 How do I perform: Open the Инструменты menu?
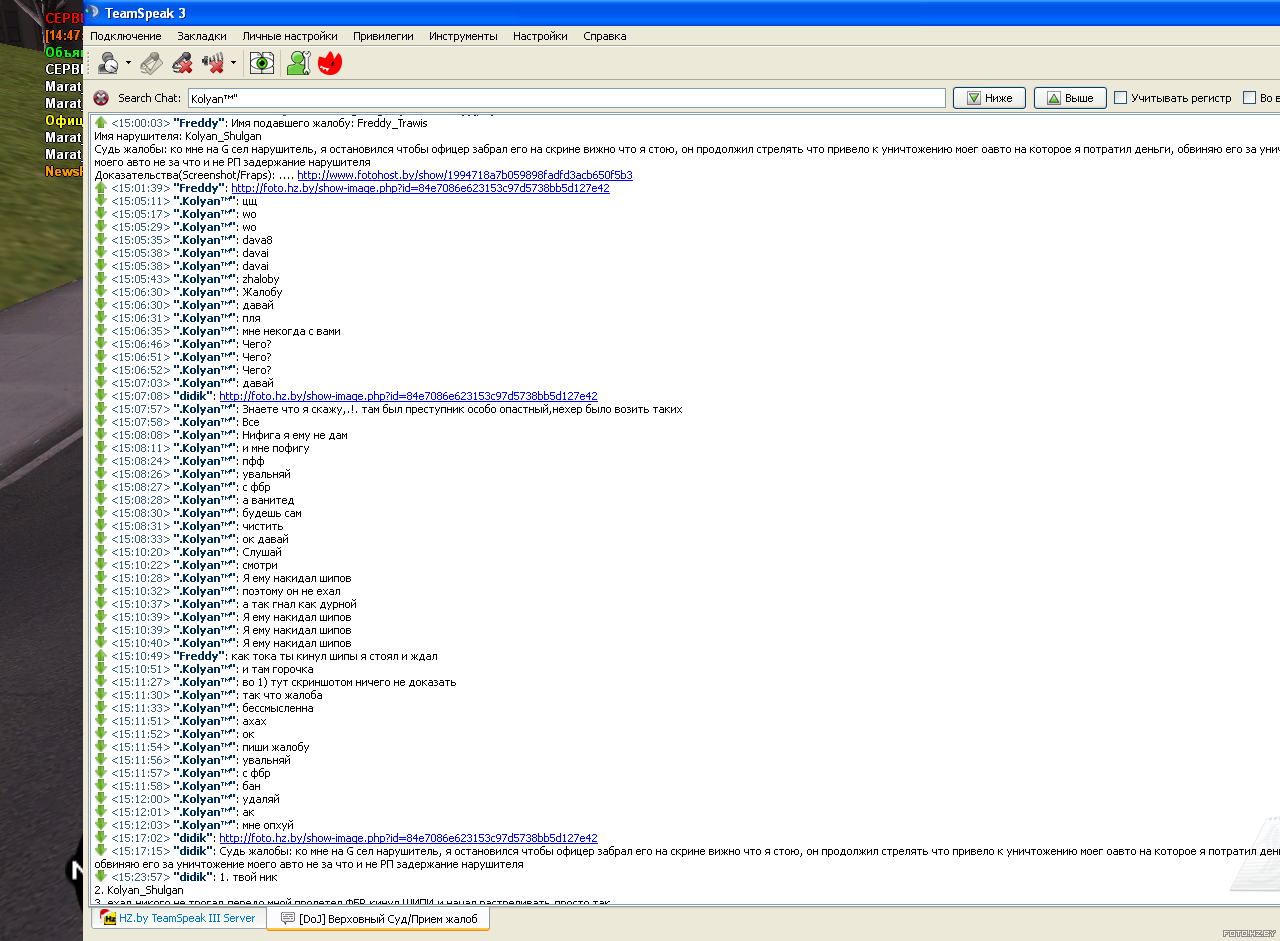(463, 36)
